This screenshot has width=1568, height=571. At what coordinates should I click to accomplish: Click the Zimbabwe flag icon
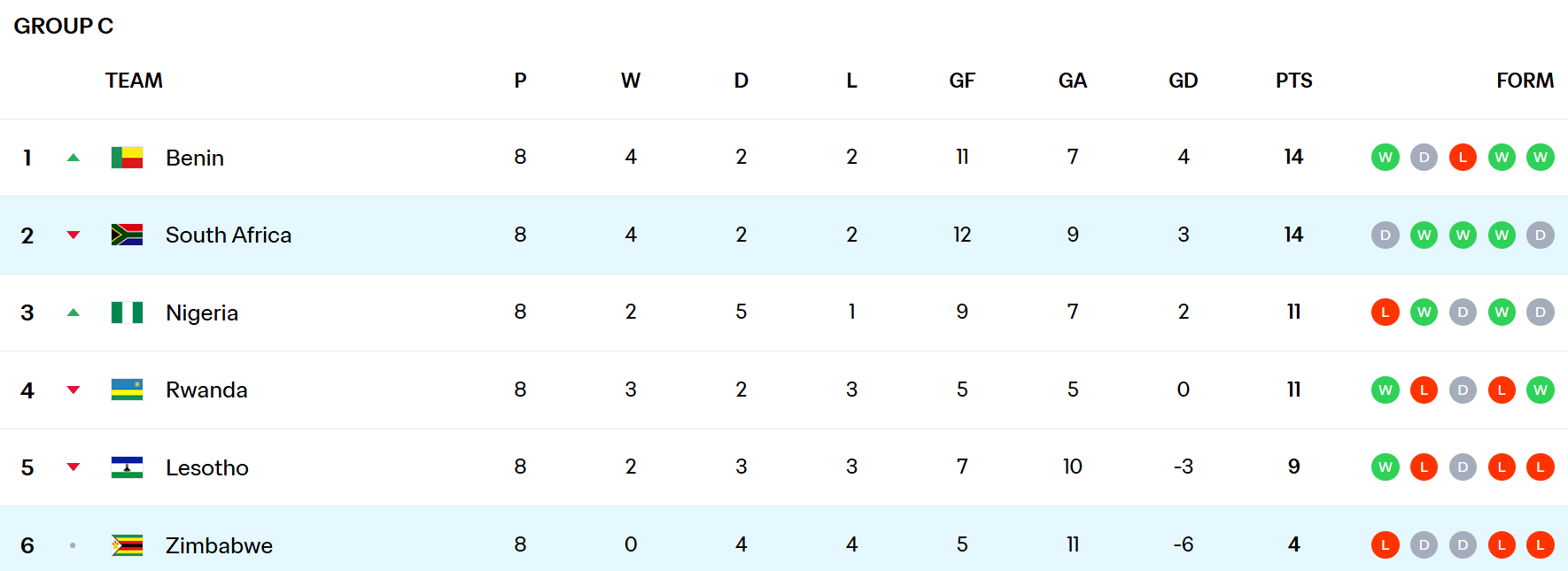(x=127, y=545)
